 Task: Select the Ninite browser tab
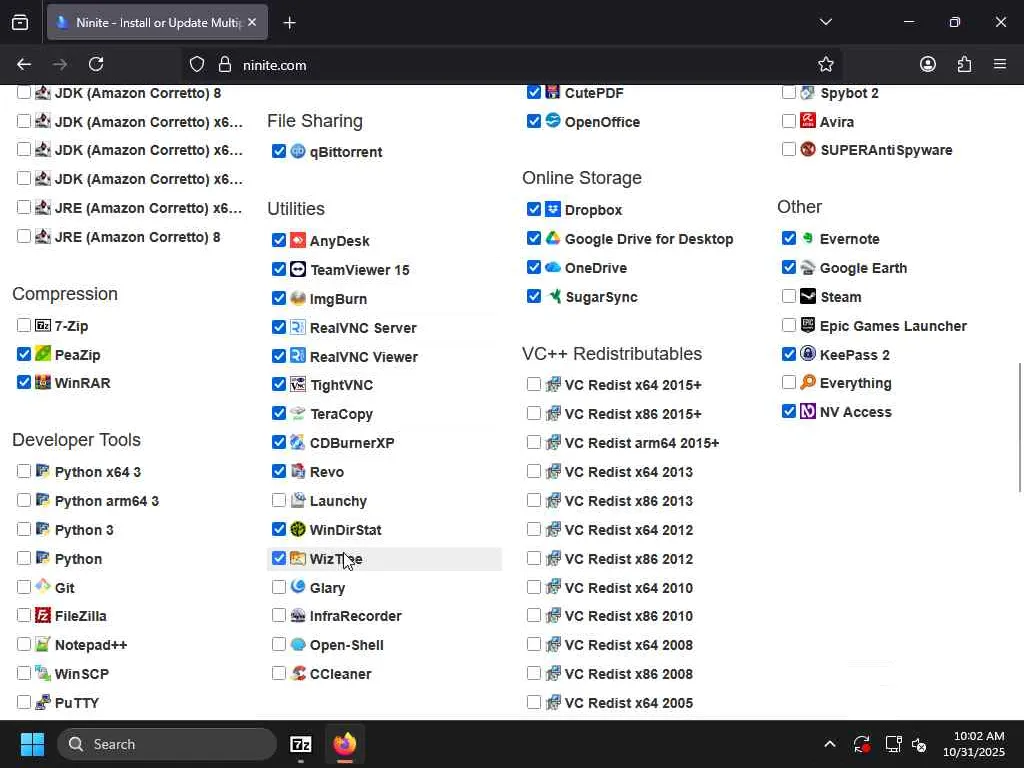click(x=157, y=22)
